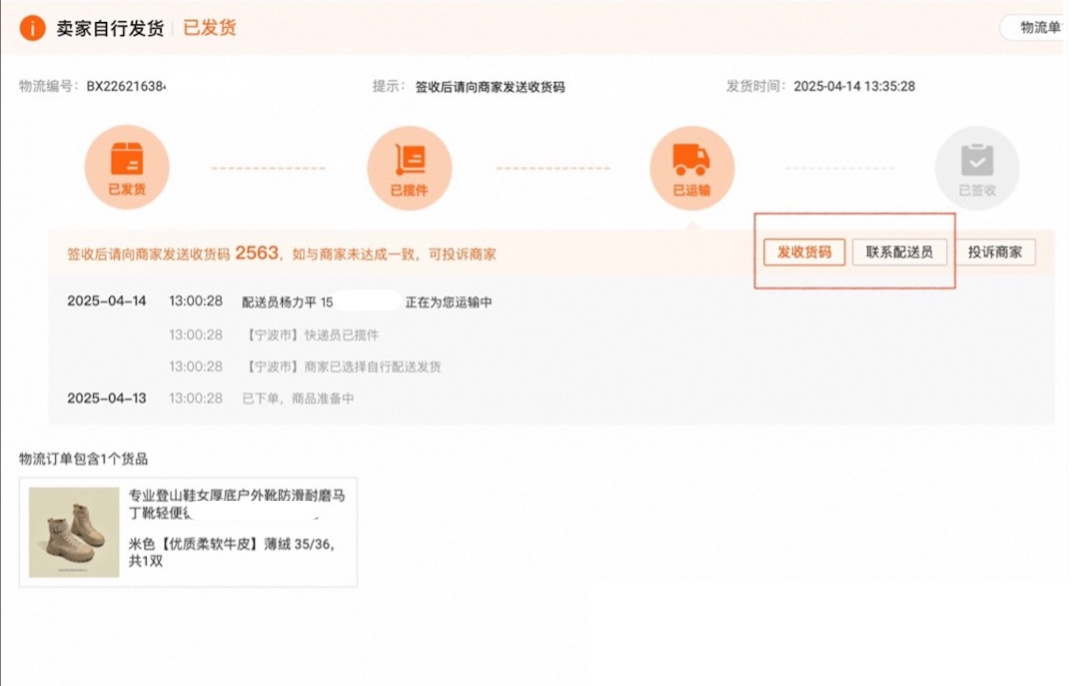Open the 专业登山鞋 product title link
Viewport: 1085px width, 686px height.
(x=237, y=504)
